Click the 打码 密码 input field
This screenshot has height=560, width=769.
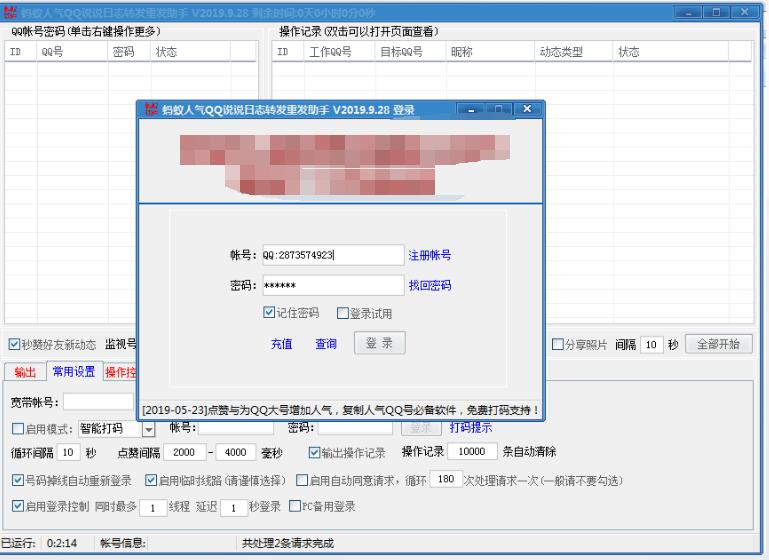(356, 428)
